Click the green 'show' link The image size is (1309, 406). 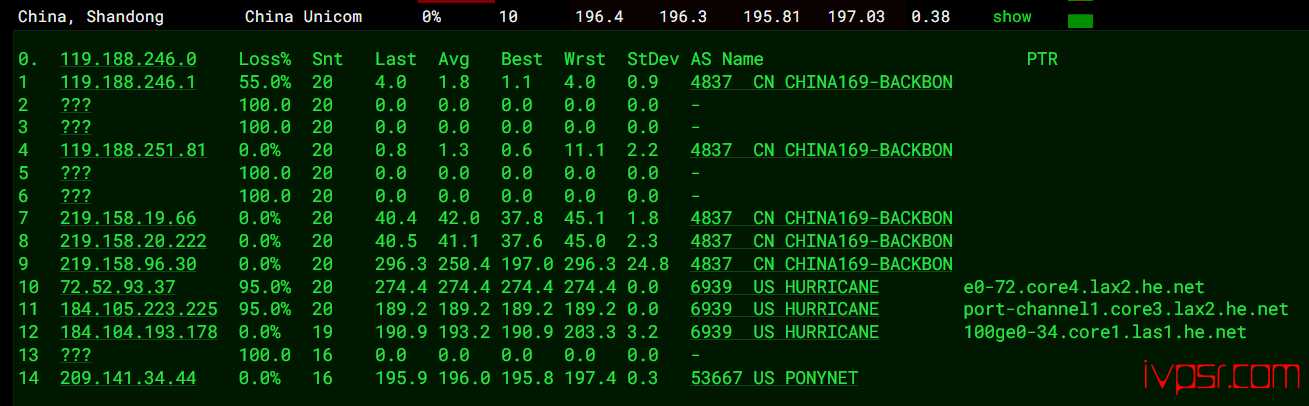tap(1012, 17)
